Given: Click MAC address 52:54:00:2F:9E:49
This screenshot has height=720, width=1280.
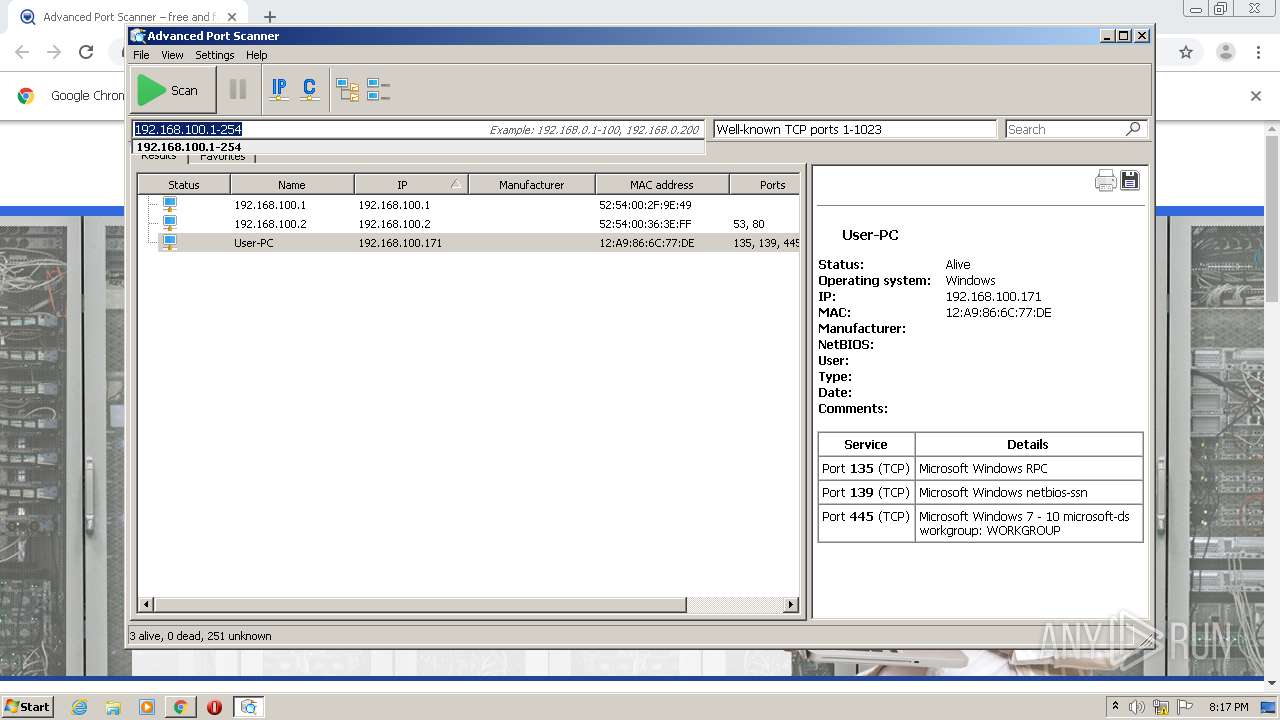Looking at the screenshot, I should coord(645,205).
